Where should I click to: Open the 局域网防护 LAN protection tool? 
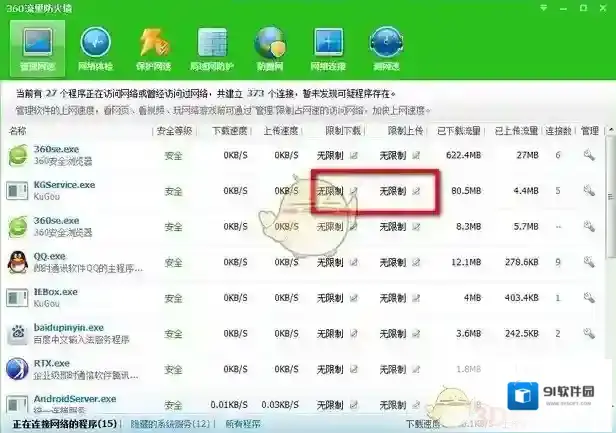click(212, 49)
